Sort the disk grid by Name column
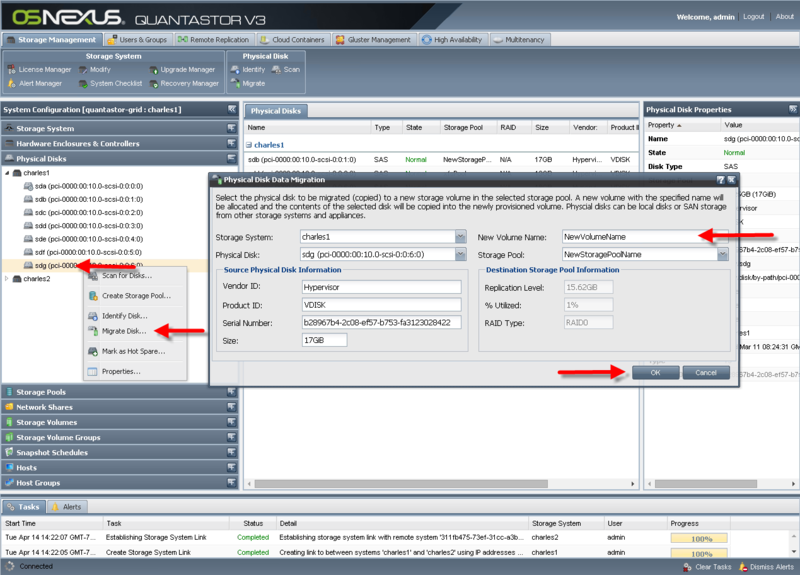 307,128
